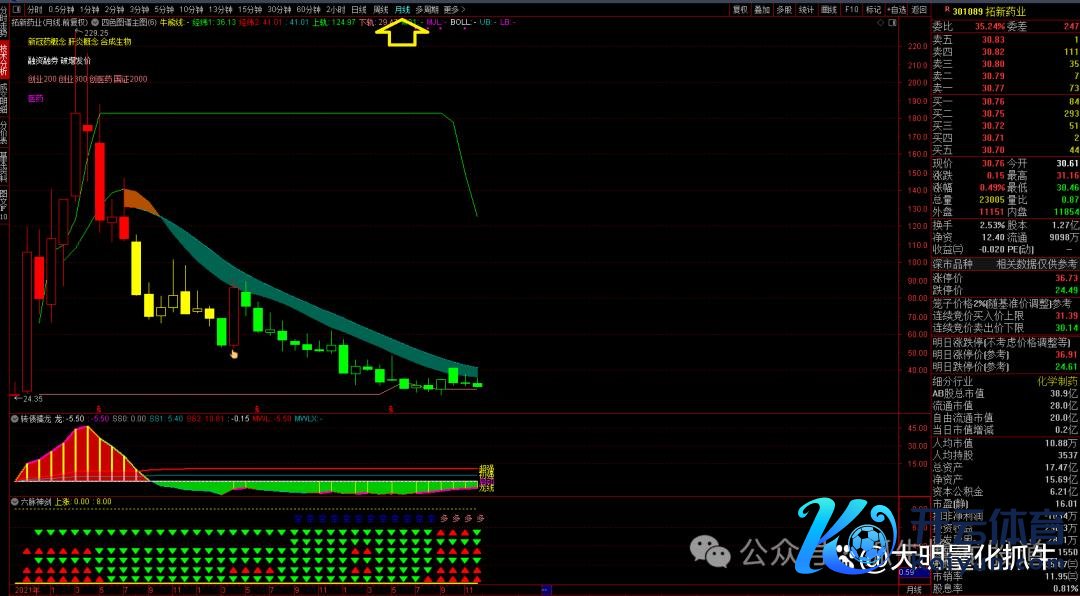The image size is (1080, 596).
Task: Switch to the 月线 monthly period tab
Action: coord(402,9)
